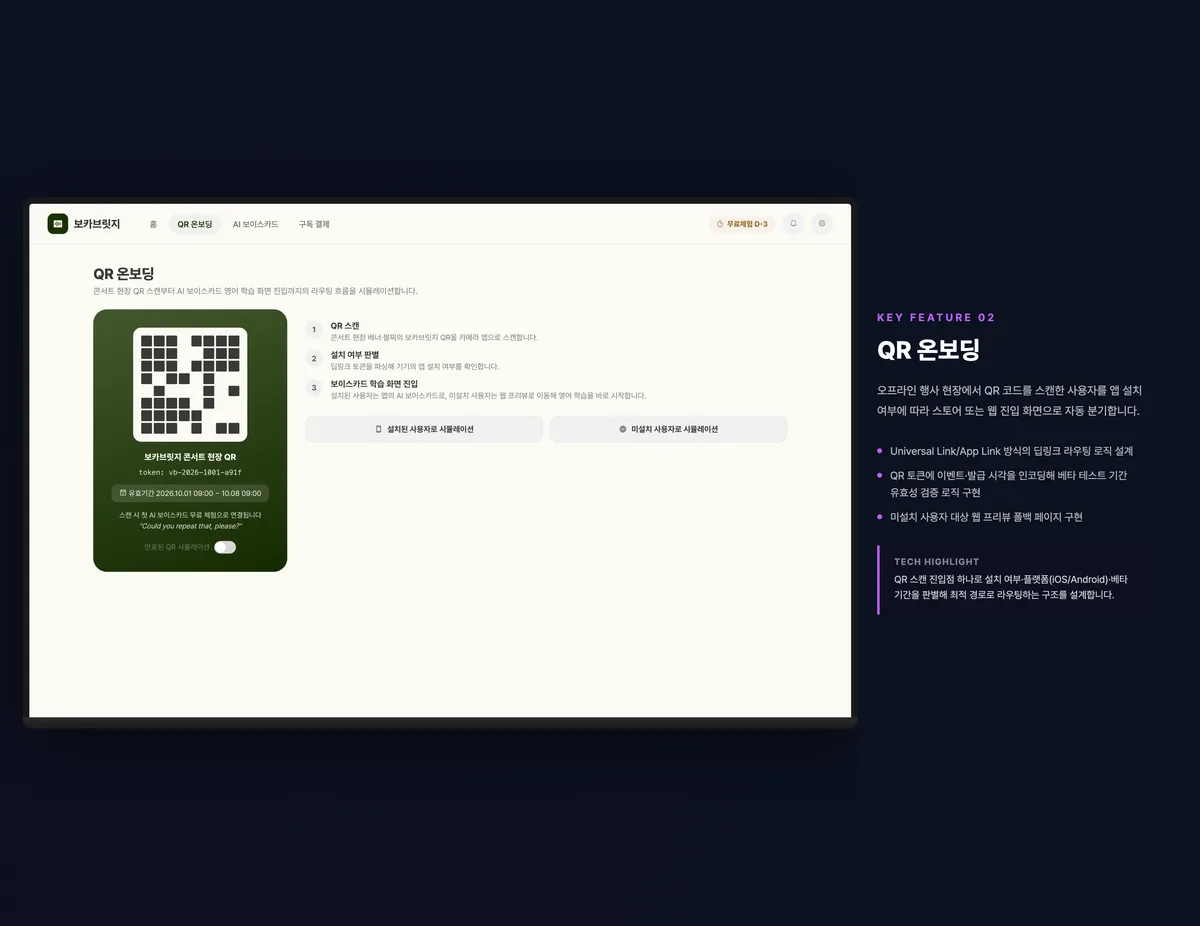Image resolution: width=1200 pixels, height=926 pixels.
Task: Click the QR 스캔 step title
Action: click(x=345, y=326)
